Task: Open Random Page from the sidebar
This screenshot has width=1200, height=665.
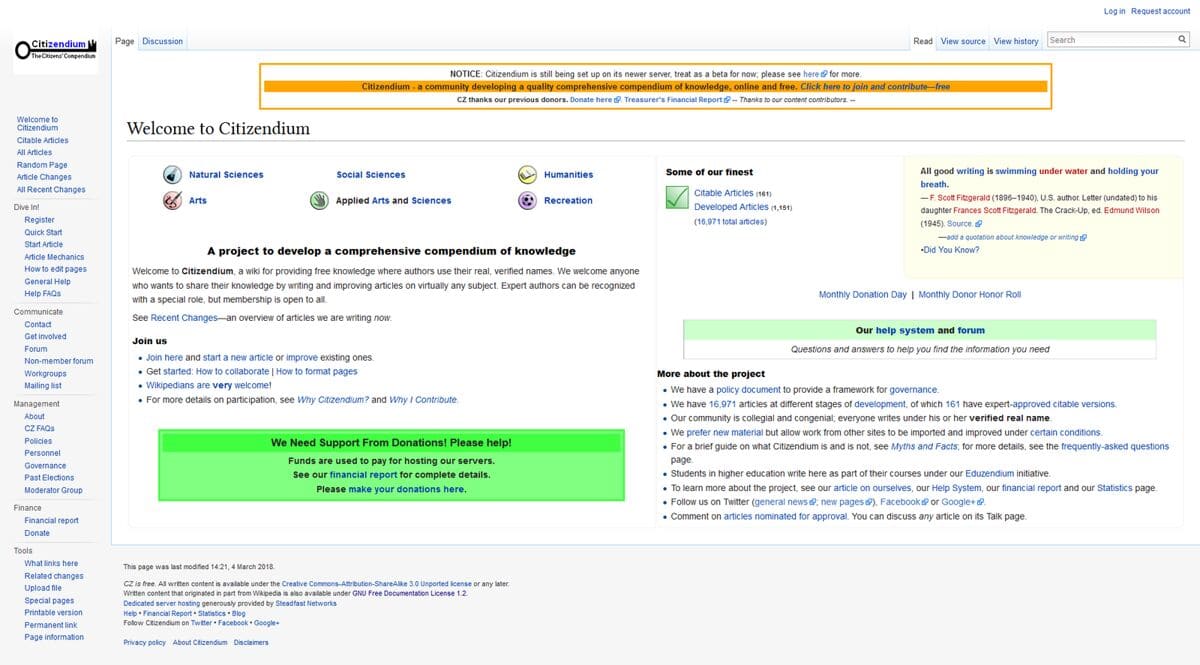Action: click(x=42, y=165)
